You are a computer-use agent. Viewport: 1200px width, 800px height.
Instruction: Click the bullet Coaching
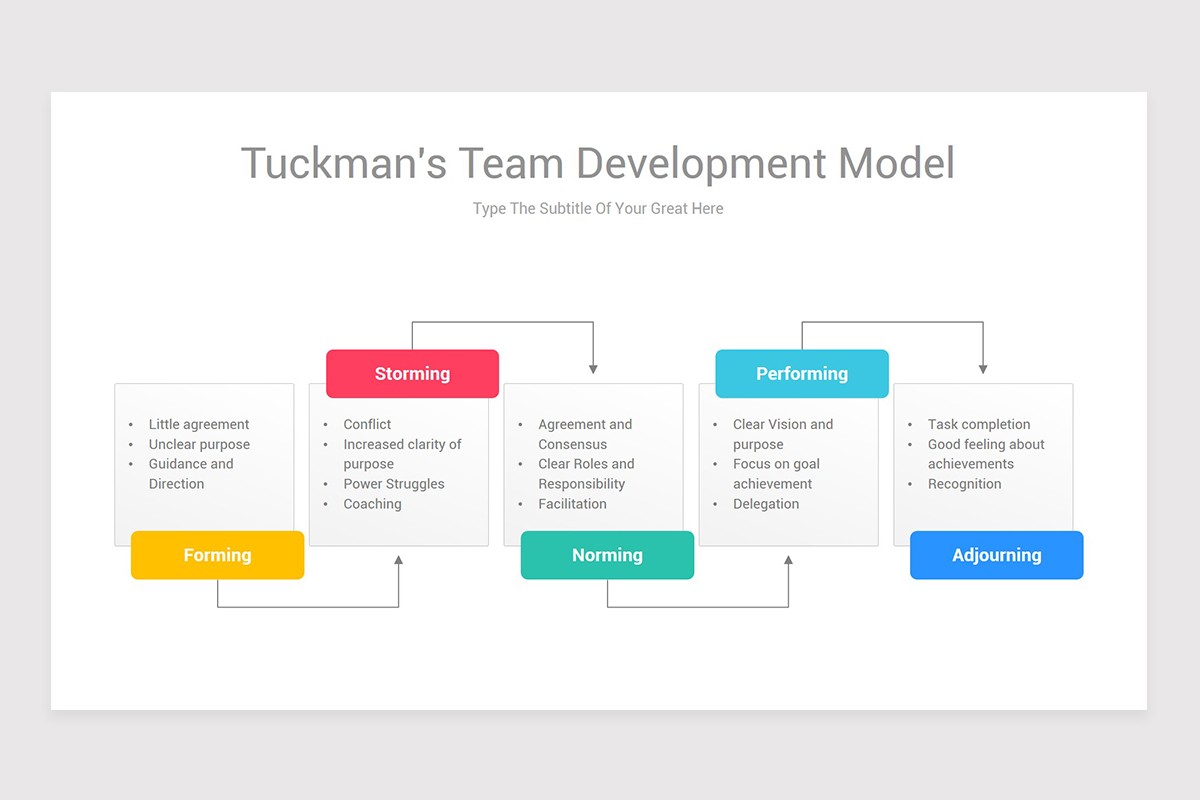pos(372,504)
